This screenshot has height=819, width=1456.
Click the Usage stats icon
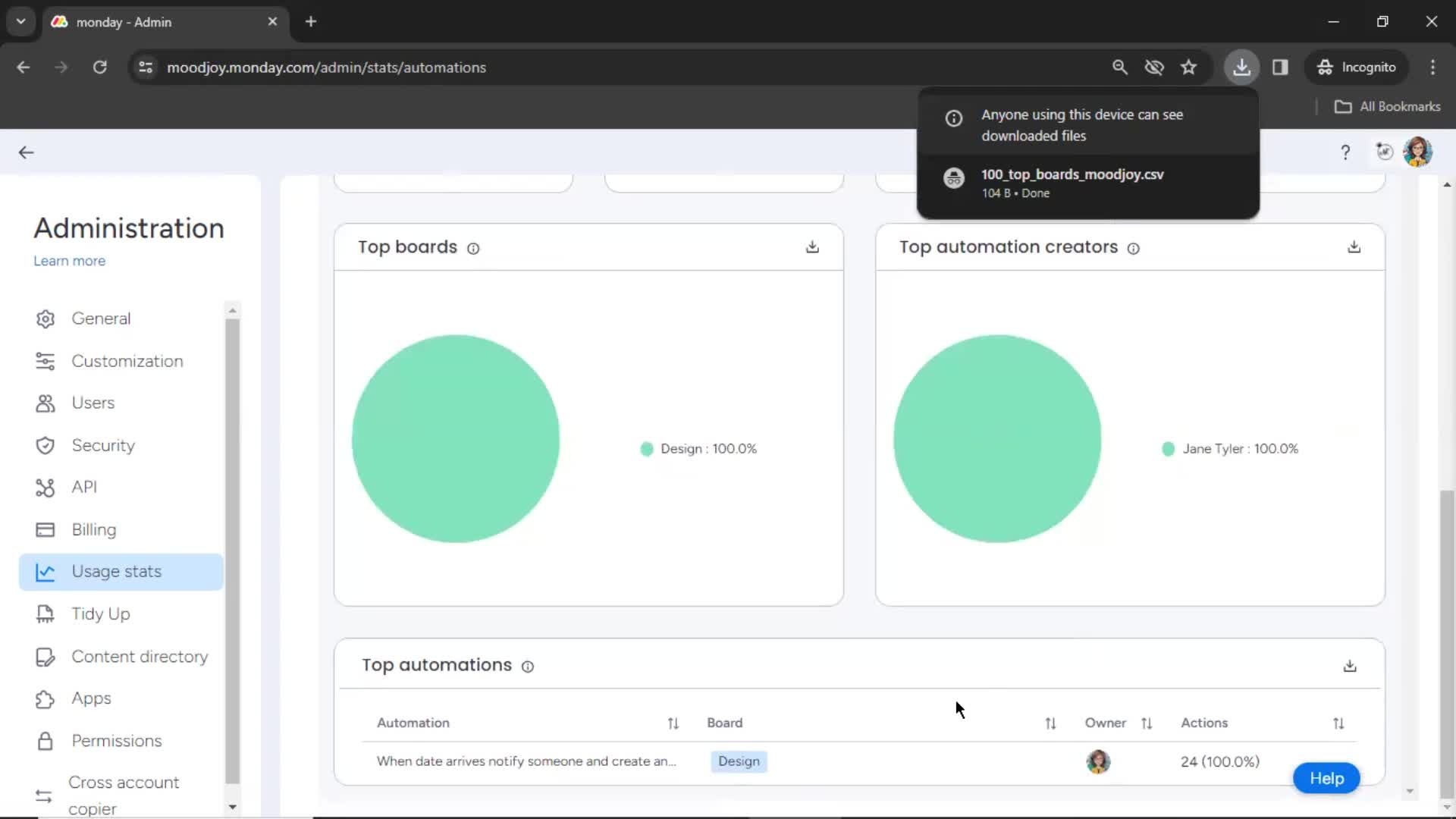tap(45, 571)
